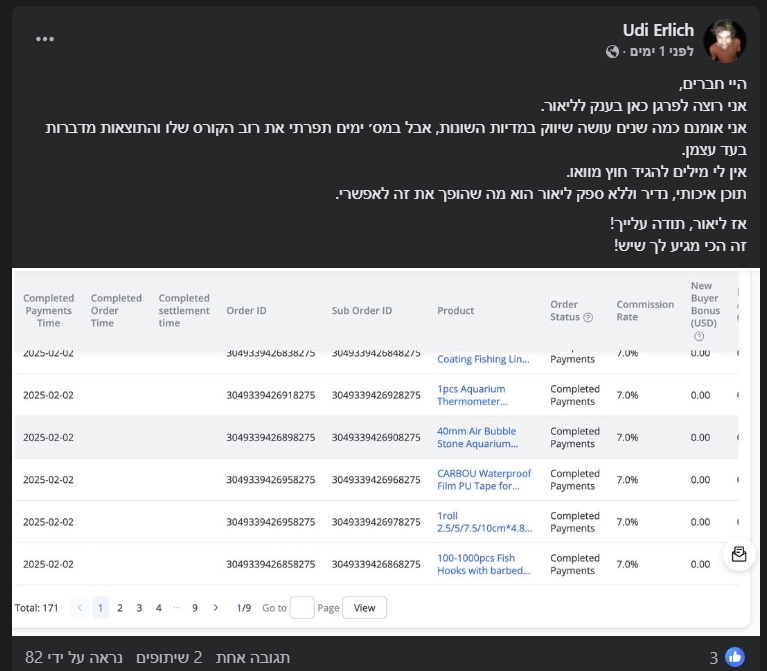Screen dimensions: 767x671
Task: Open CARBOU Waterproof Film PU Tape link
Action: [x=484, y=480]
